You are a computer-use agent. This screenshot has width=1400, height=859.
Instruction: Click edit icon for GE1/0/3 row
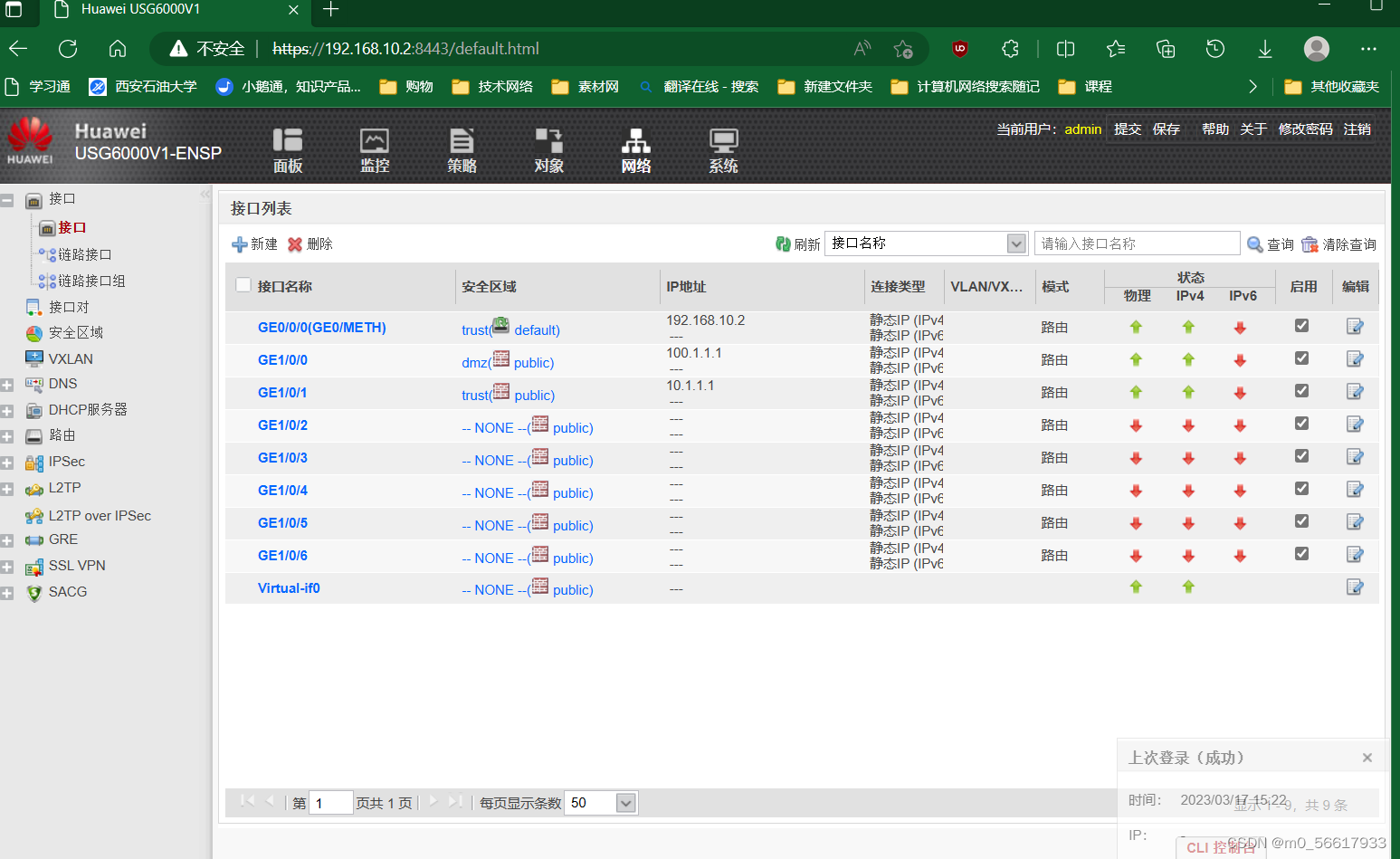(x=1355, y=456)
